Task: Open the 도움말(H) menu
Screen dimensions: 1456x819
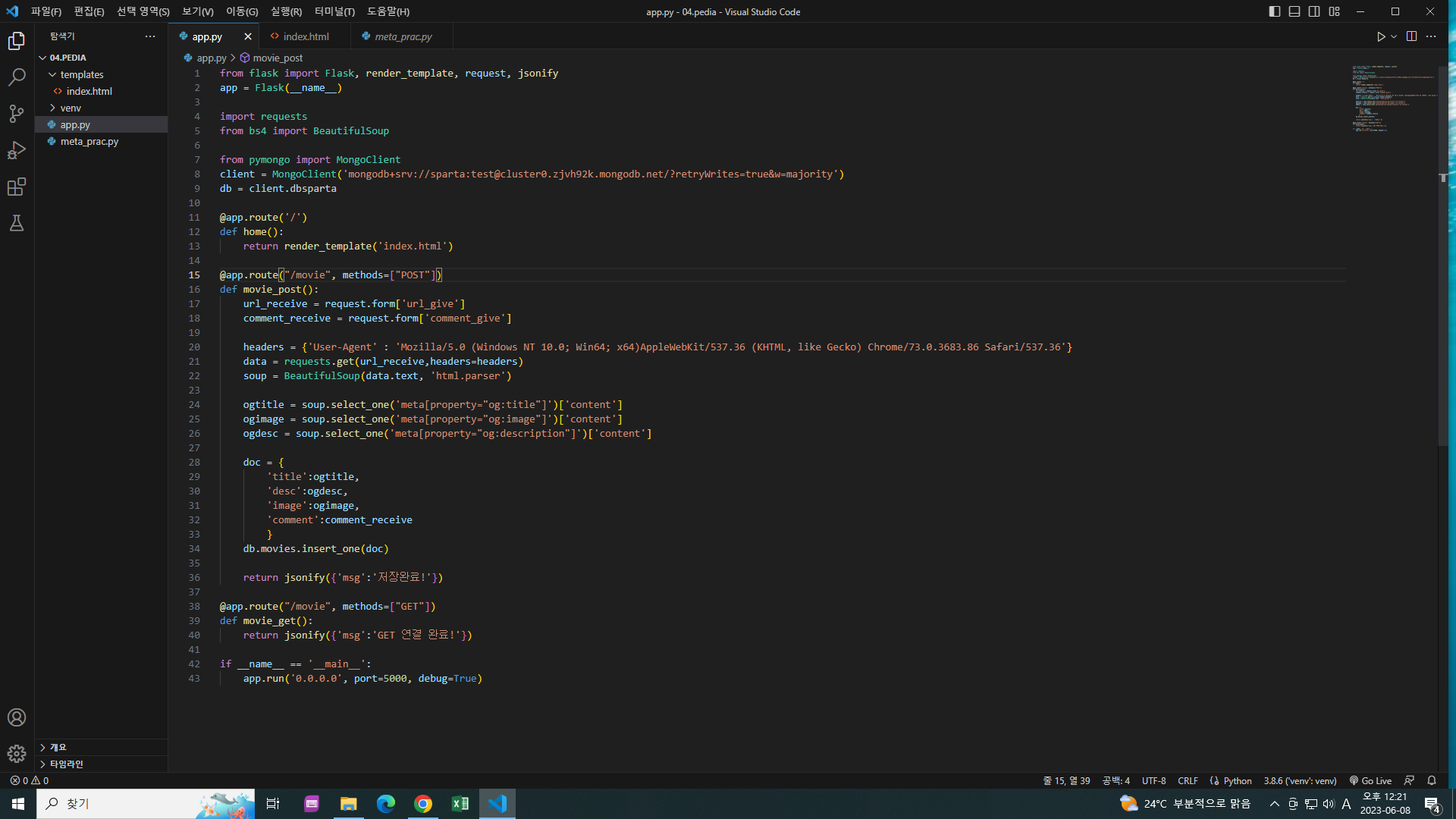Action: point(388,11)
